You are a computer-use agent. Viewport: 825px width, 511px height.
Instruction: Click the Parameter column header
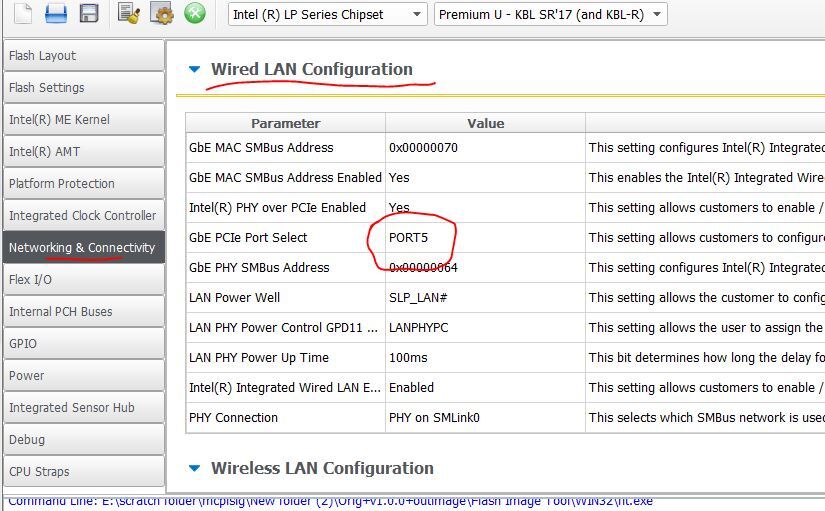tap(285, 124)
